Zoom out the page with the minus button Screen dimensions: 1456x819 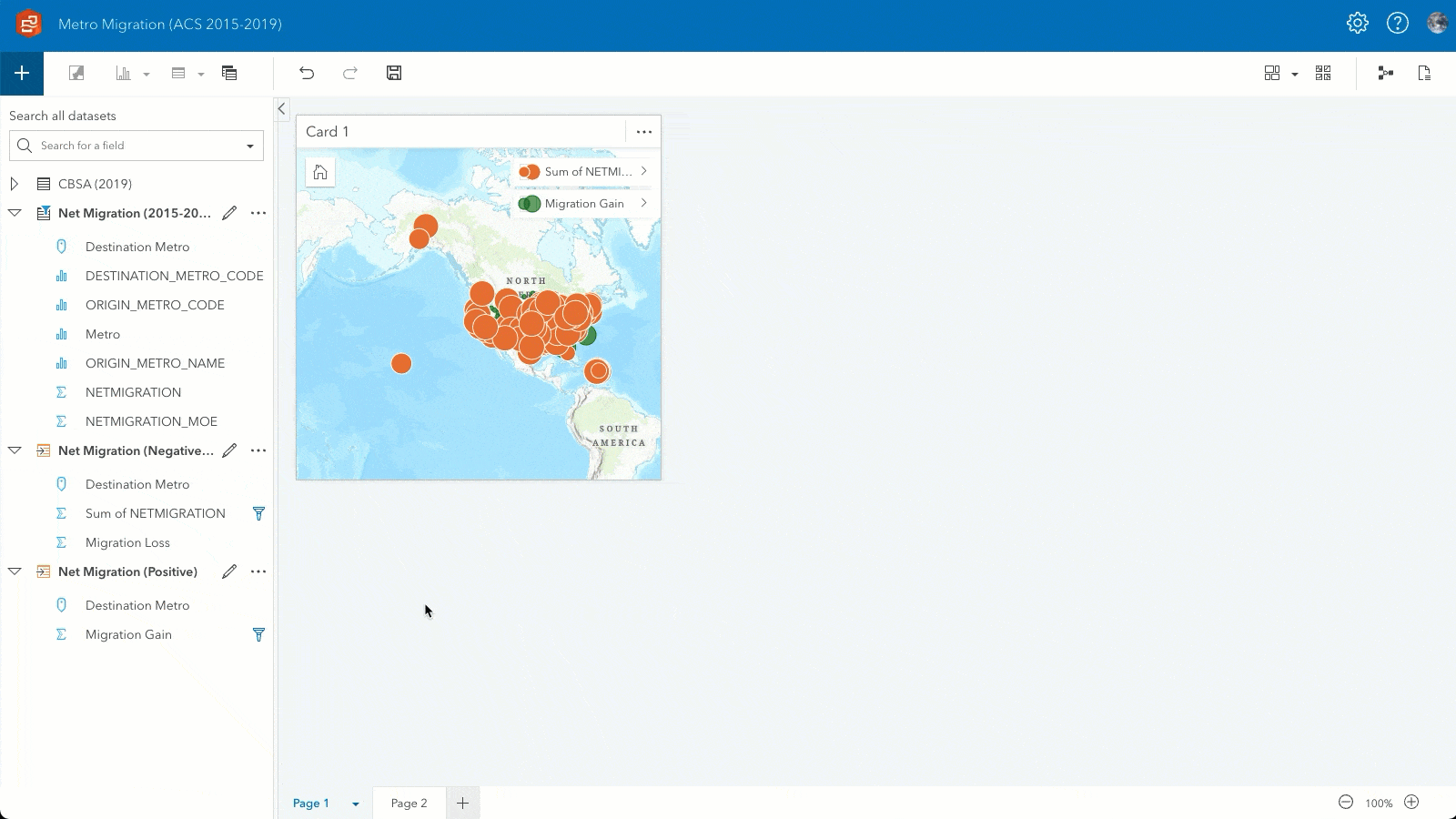pyautogui.click(x=1346, y=803)
